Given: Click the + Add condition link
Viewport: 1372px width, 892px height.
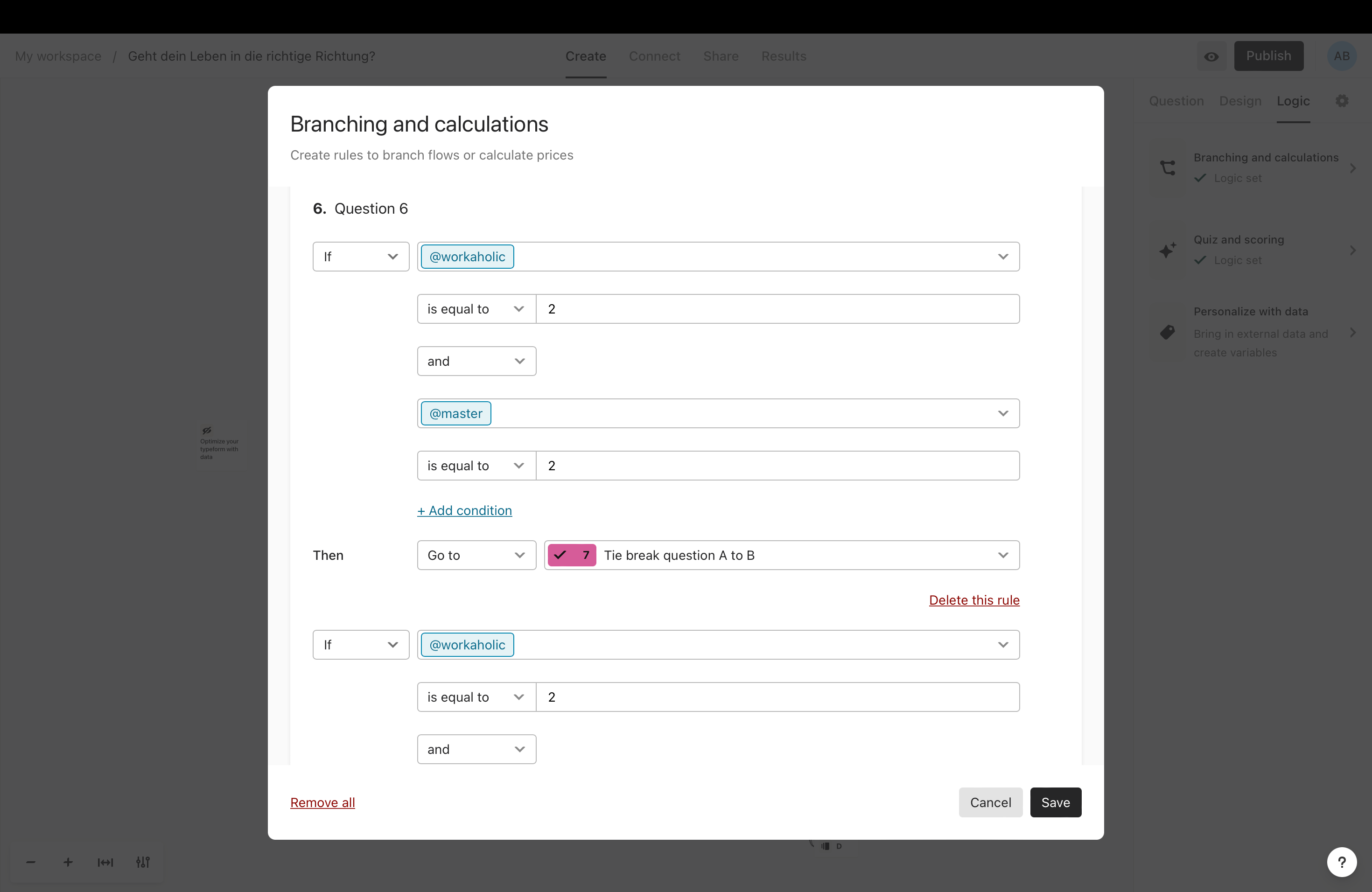Looking at the screenshot, I should (465, 510).
